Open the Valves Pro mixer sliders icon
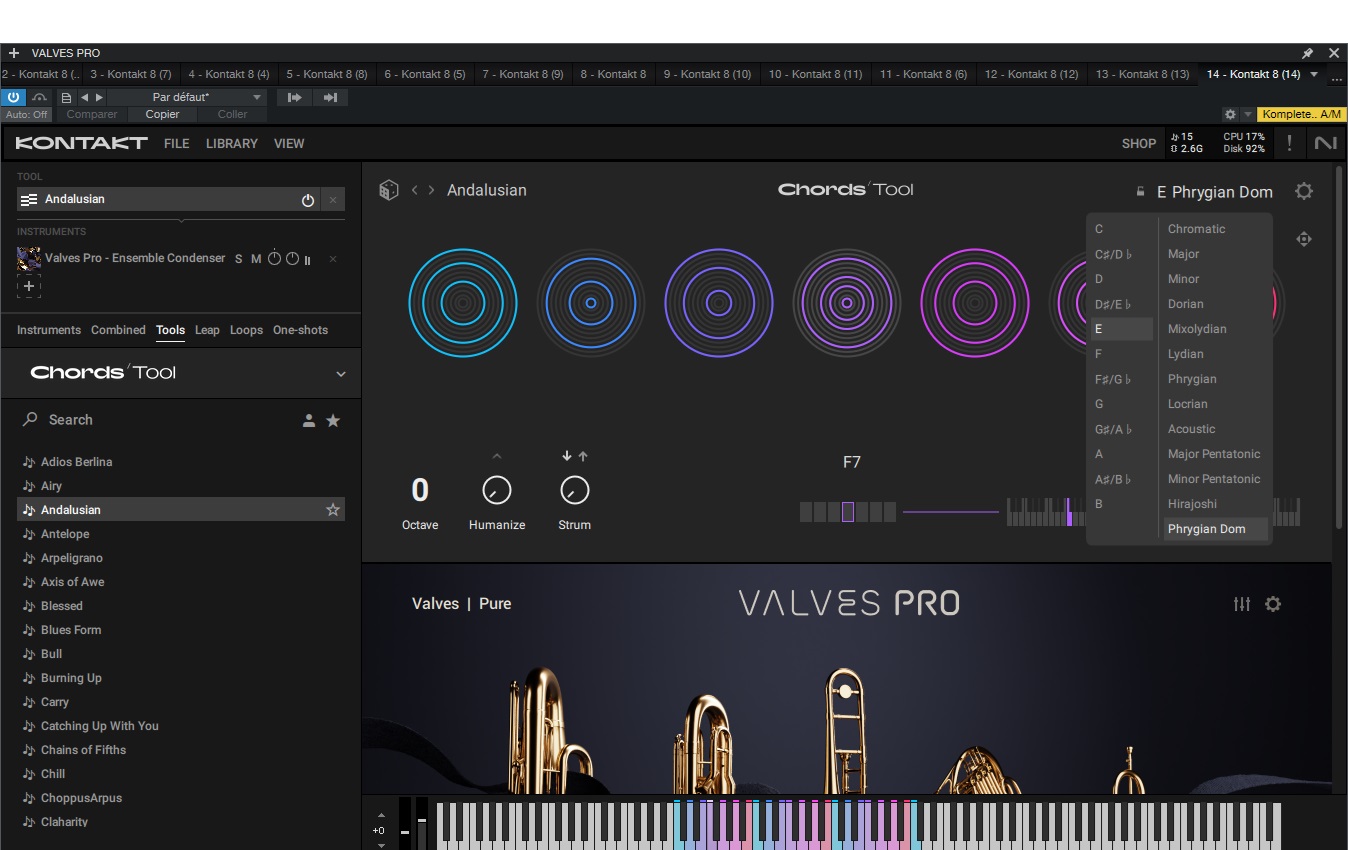The image size is (1348, 850). click(x=1242, y=604)
